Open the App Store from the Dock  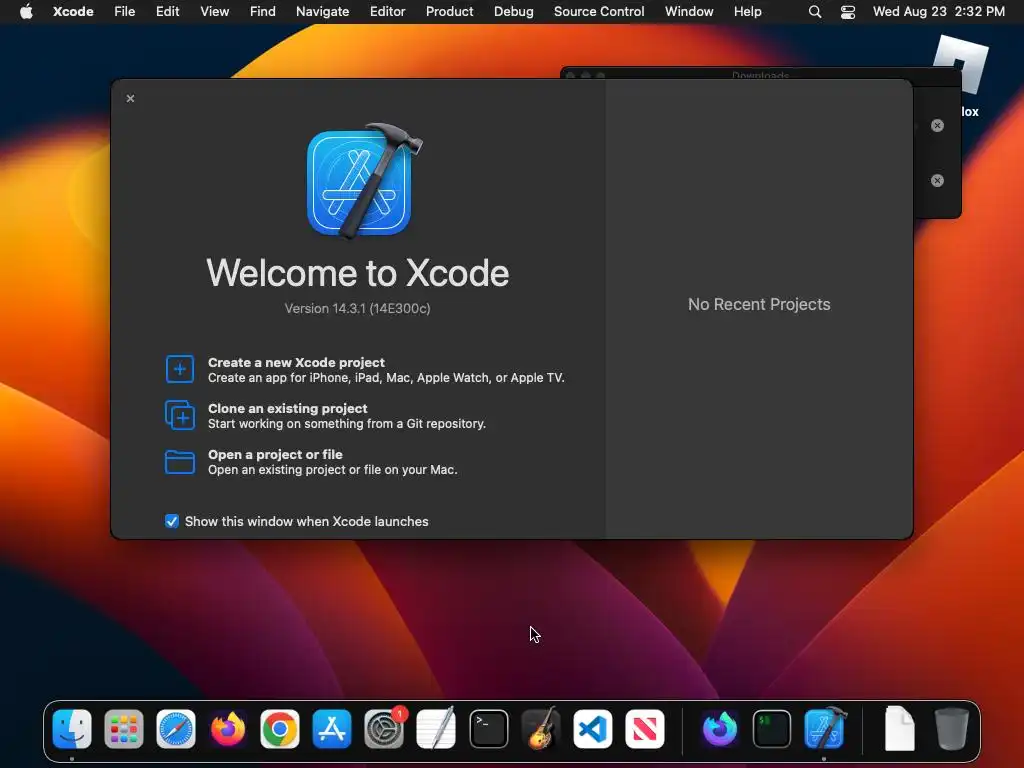click(332, 728)
